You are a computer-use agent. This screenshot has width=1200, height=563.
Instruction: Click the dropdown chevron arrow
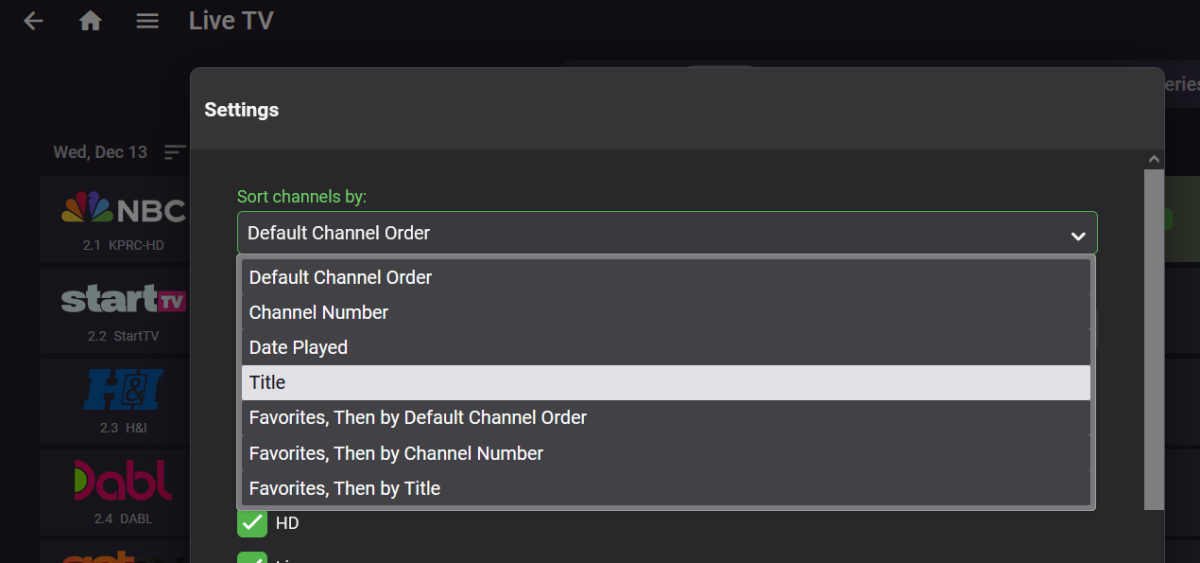[x=1077, y=236]
